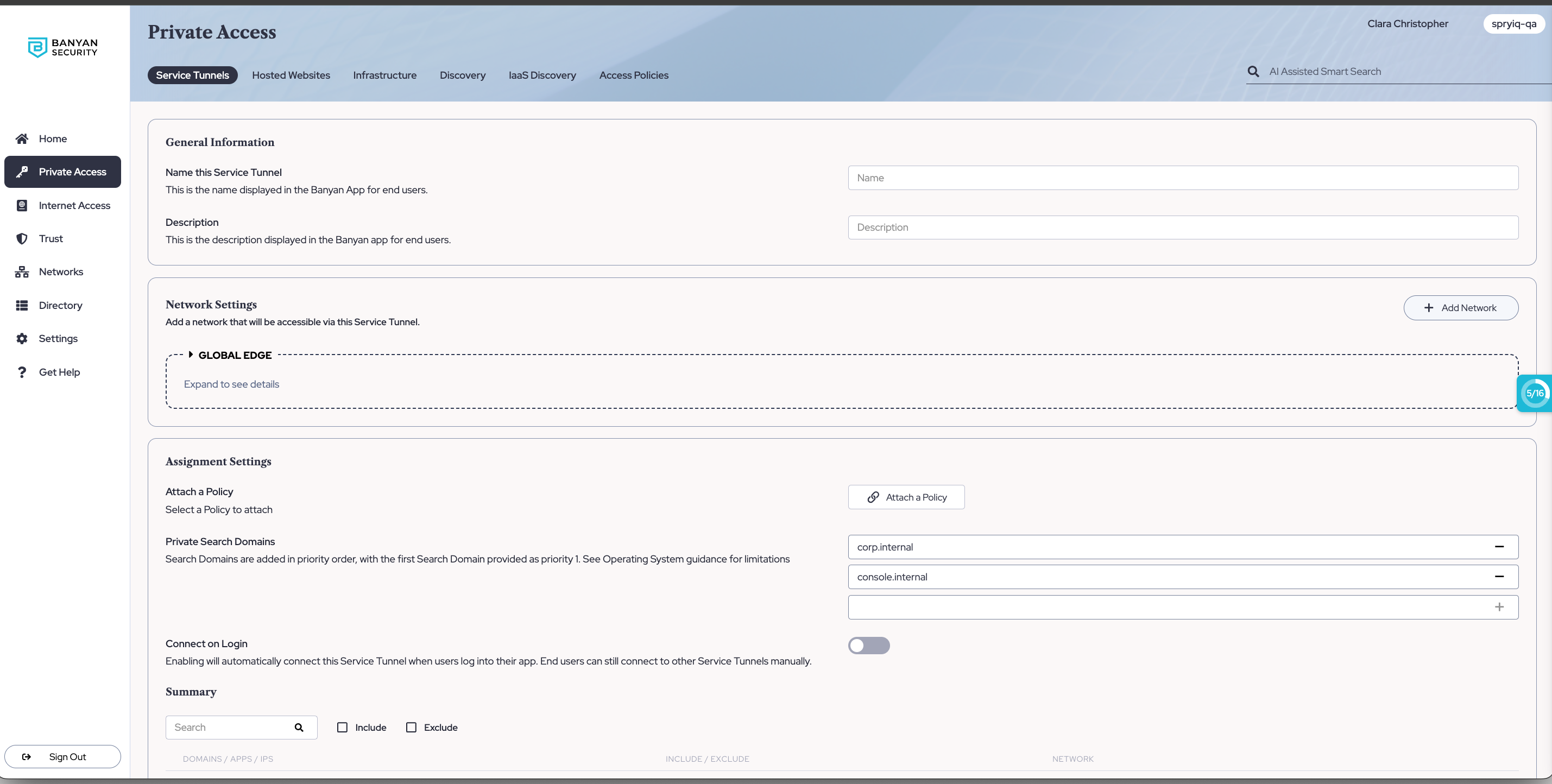The width and height of the screenshot is (1552, 784).
Task: Click the Home house icon in sidebar
Action: click(x=22, y=138)
